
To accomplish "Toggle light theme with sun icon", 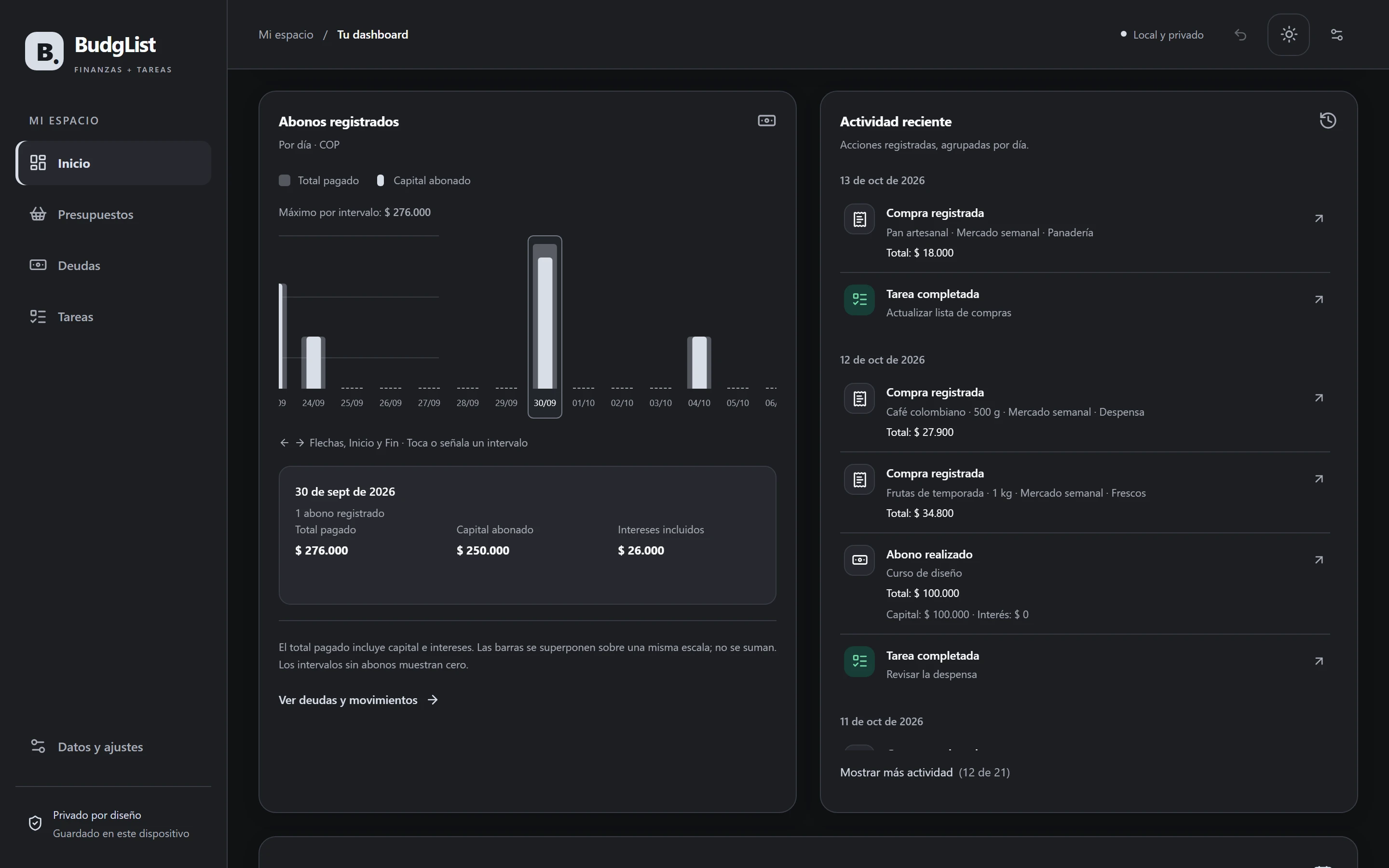I will [1289, 34].
